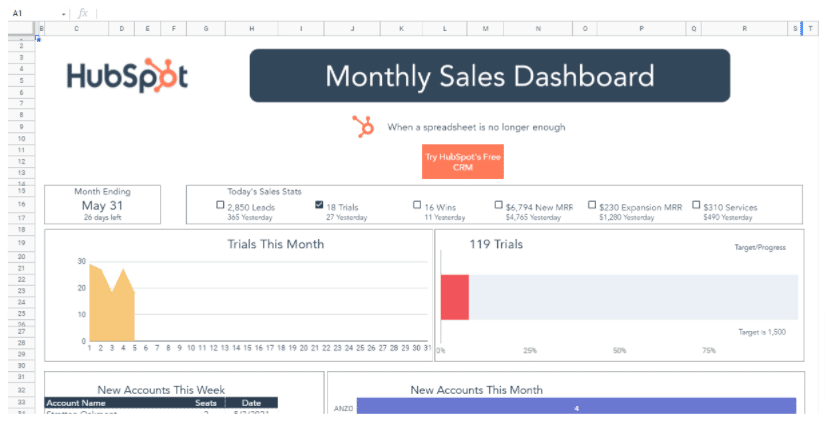Check the $230 Expansion MRR checkbox
The width and height of the screenshot is (826, 421).
[x=592, y=204]
